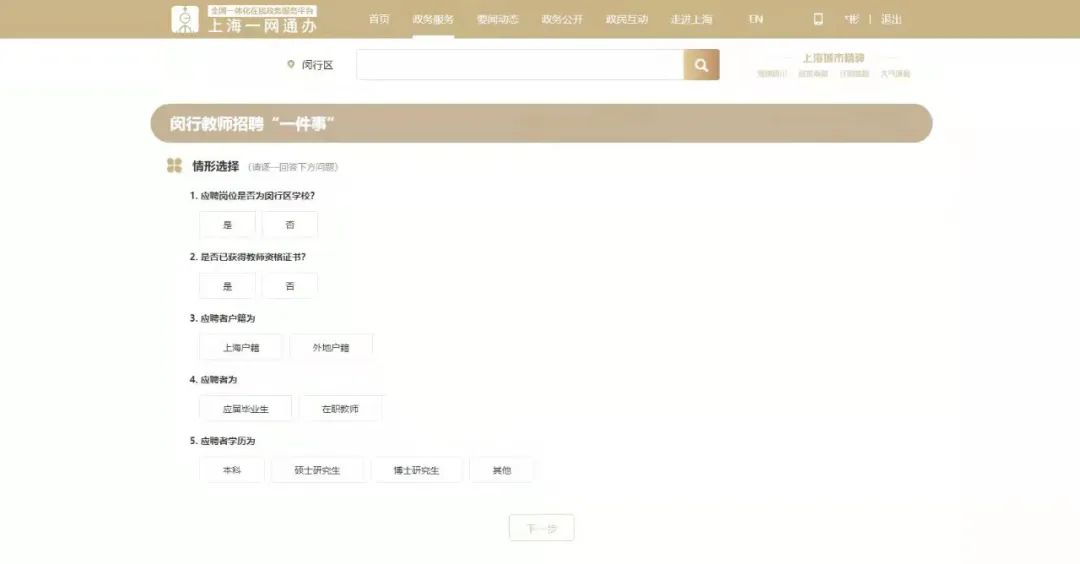Pick 博士研究生 education level
Screen dimensions: 1080x564
click(x=416, y=470)
